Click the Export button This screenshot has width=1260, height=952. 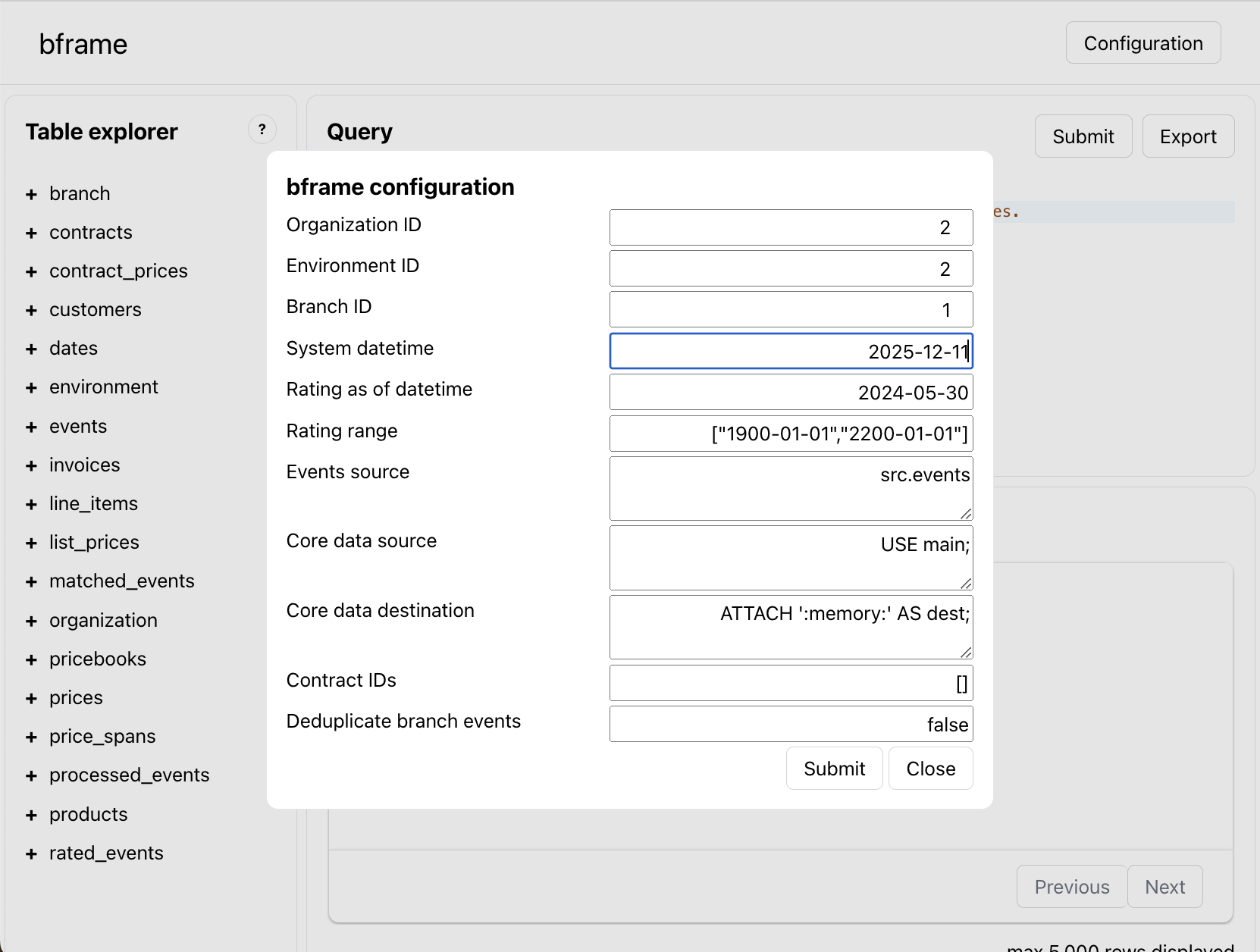coord(1188,136)
